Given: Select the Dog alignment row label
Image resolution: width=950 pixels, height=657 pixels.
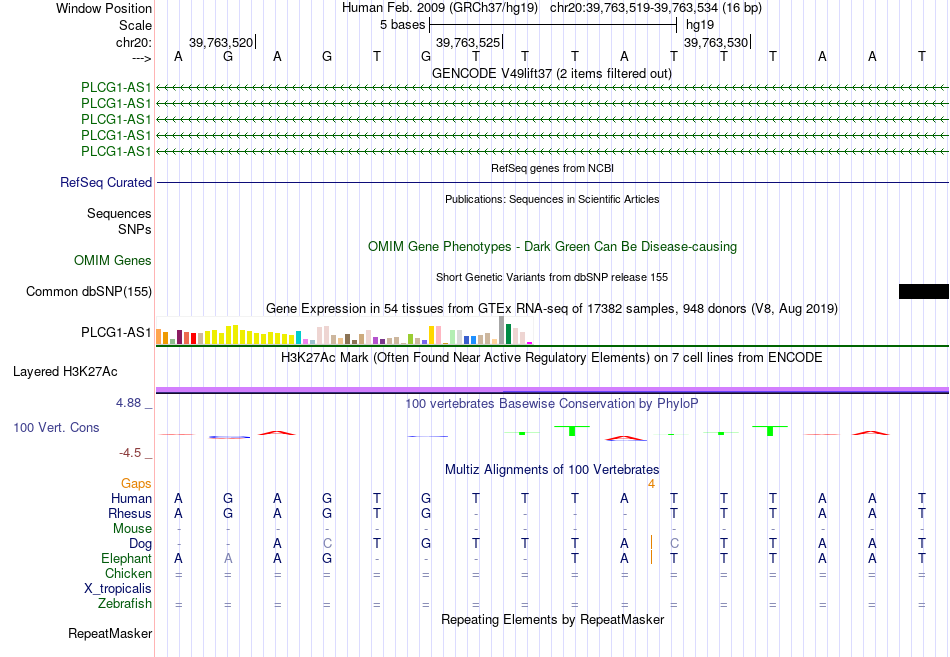Looking at the screenshot, I should click(x=140, y=544).
